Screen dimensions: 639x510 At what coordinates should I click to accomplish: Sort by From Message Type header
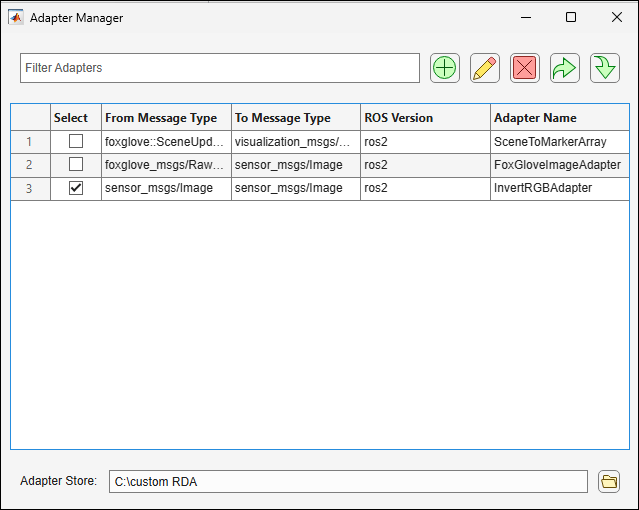166,117
